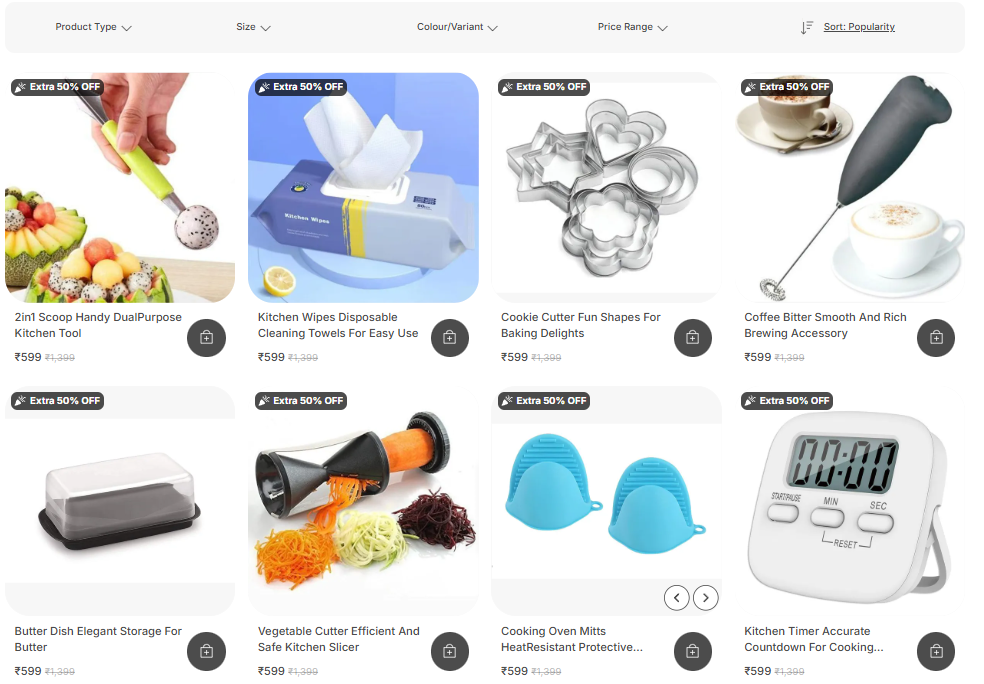
Task: Add Butter Dish to cart
Action: (206, 651)
